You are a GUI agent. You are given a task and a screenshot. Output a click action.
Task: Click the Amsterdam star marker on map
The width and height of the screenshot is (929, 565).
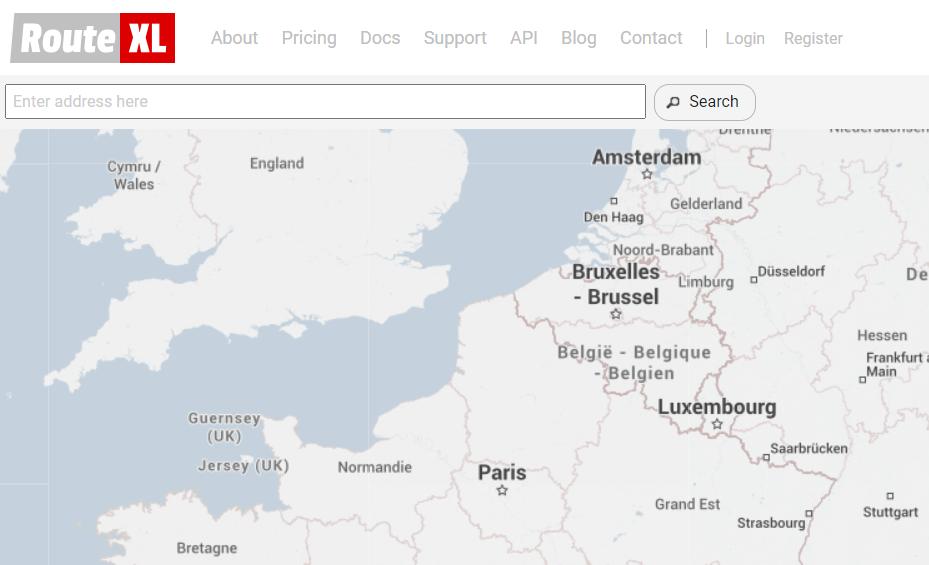(x=647, y=174)
